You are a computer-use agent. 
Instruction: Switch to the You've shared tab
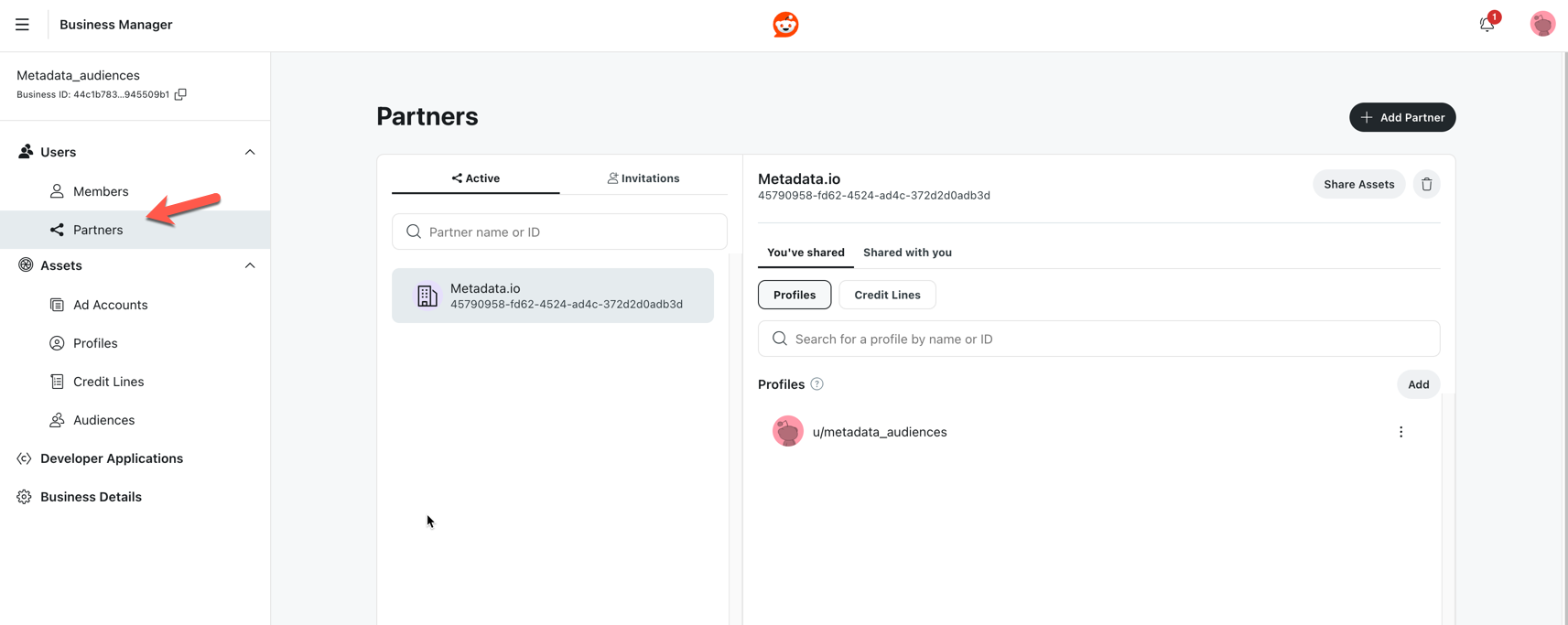point(806,253)
